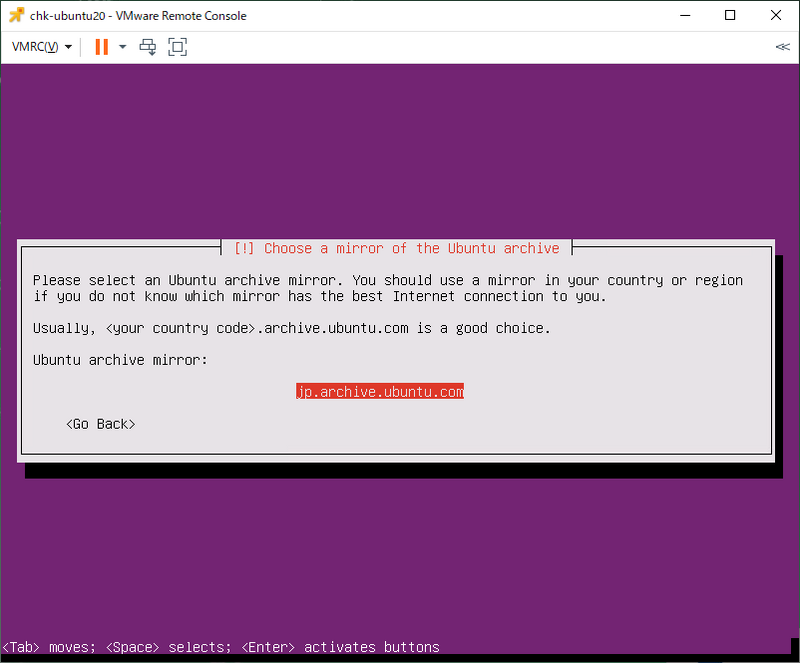The width and height of the screenshot is (800, 663).
Task: Open the VMRC(V) menu
Action: pyautogui.click(x=41, y=47)
